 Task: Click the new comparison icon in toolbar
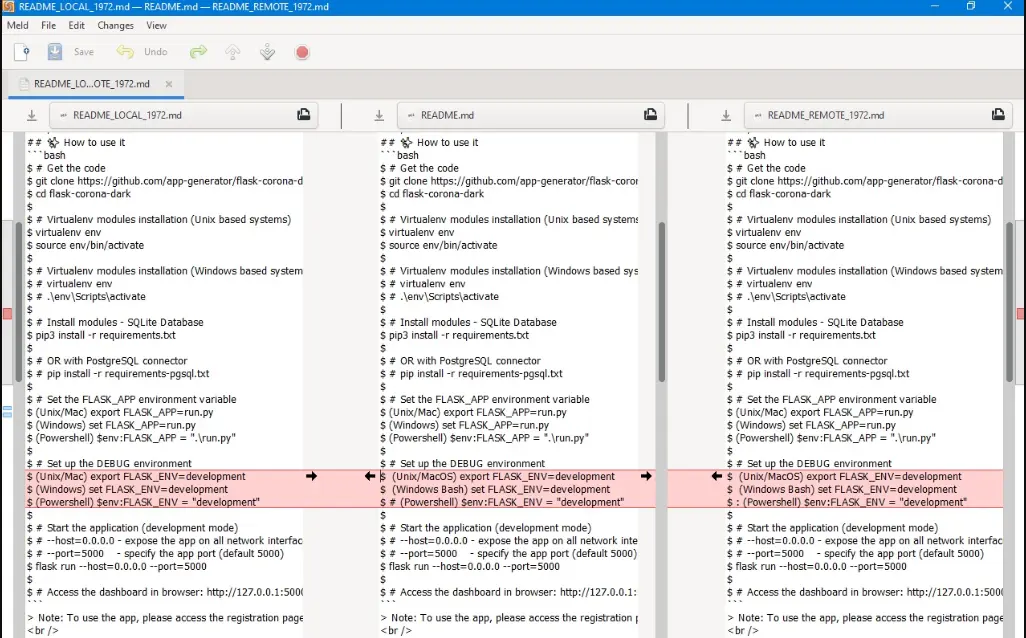(x=22, y=52)
